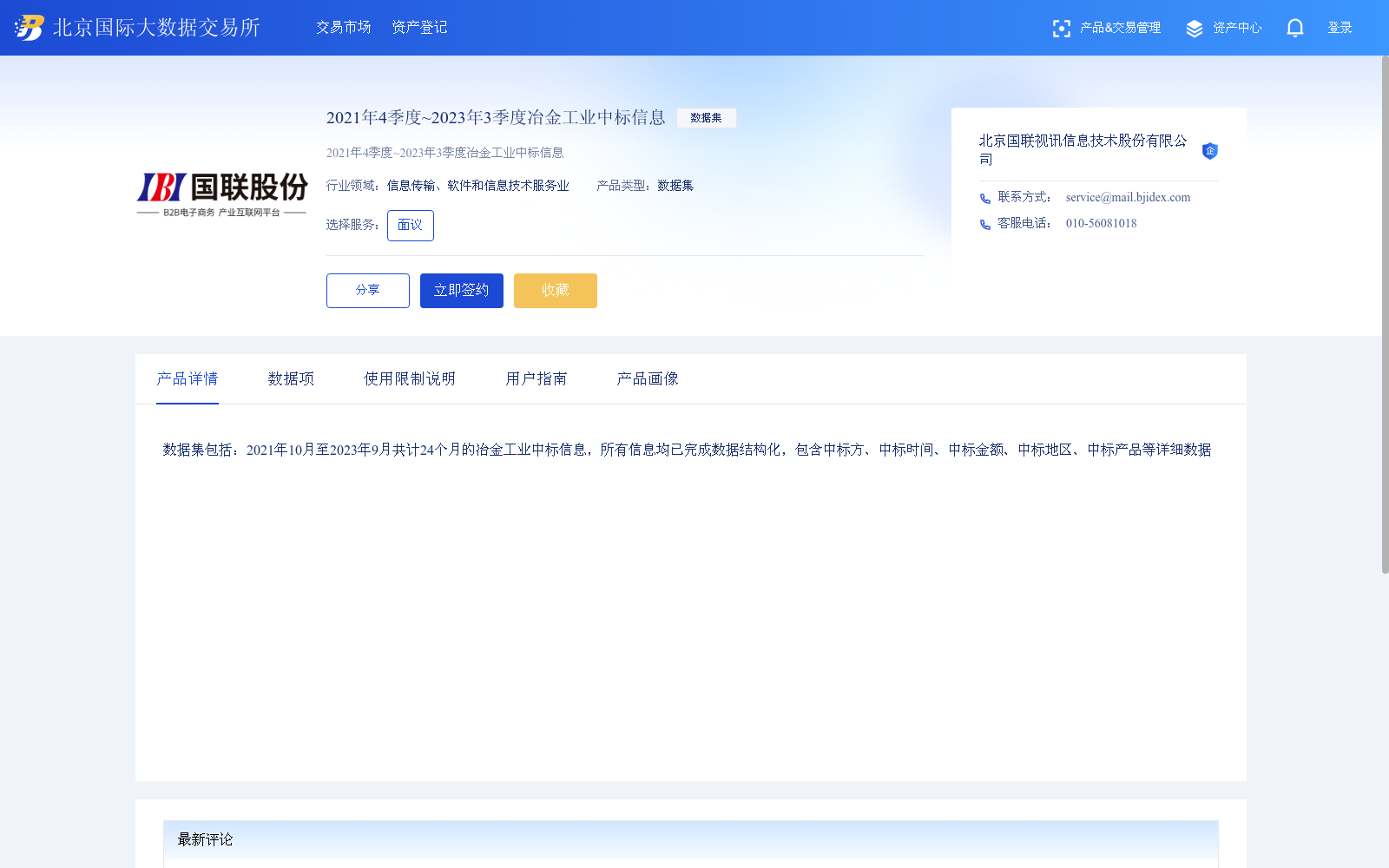Image resolution: width=1389 pixels, height=868 pixels.
Task: Click the 数据集 tag next to title
Action: [707, 118]
